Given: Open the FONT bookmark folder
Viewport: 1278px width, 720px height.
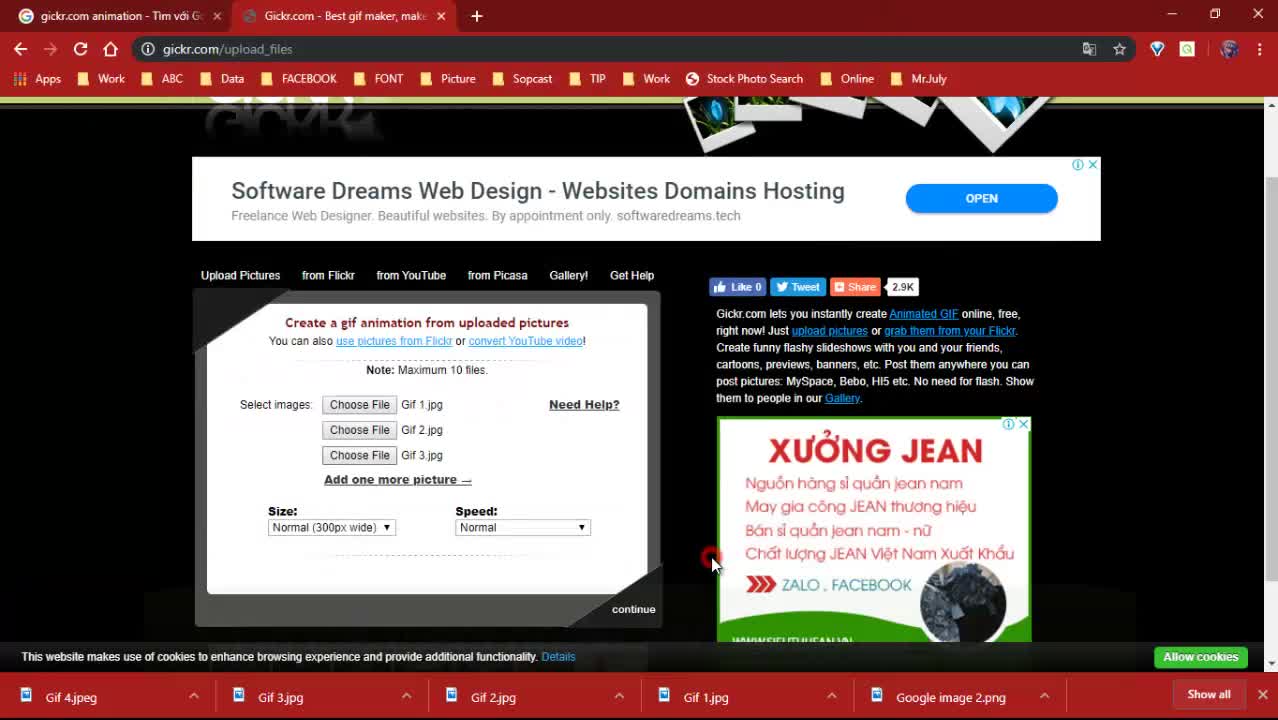Looking at the screenshot, I should tap(378, 79).
